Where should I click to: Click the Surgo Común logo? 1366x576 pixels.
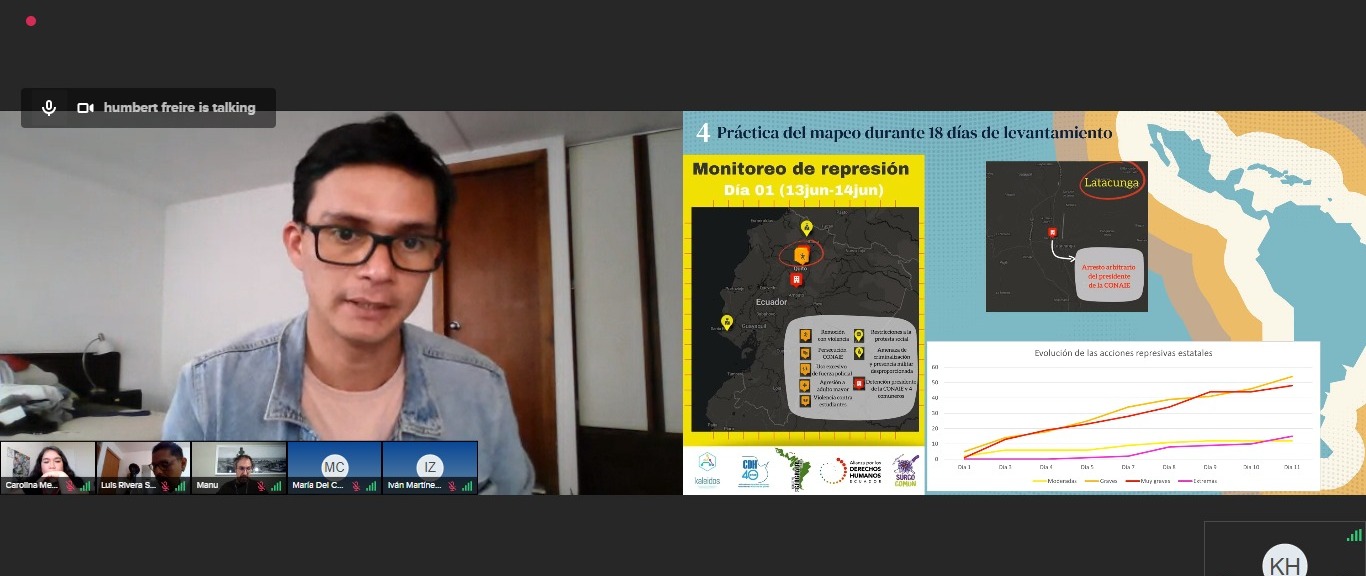click(905, 470)
